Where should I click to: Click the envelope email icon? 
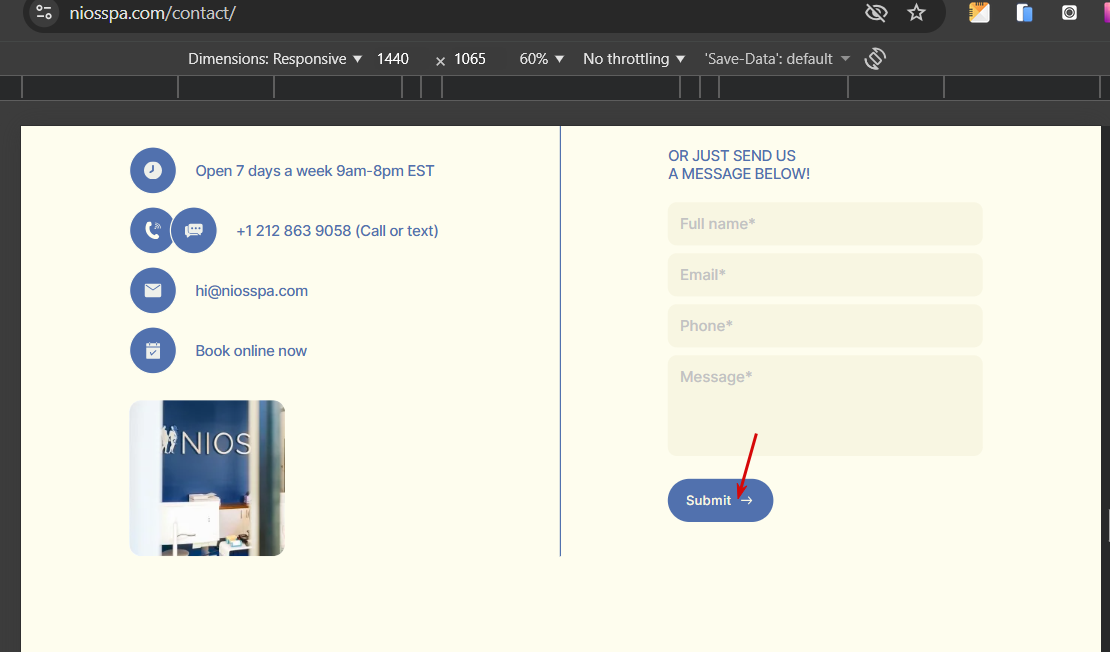153,290
